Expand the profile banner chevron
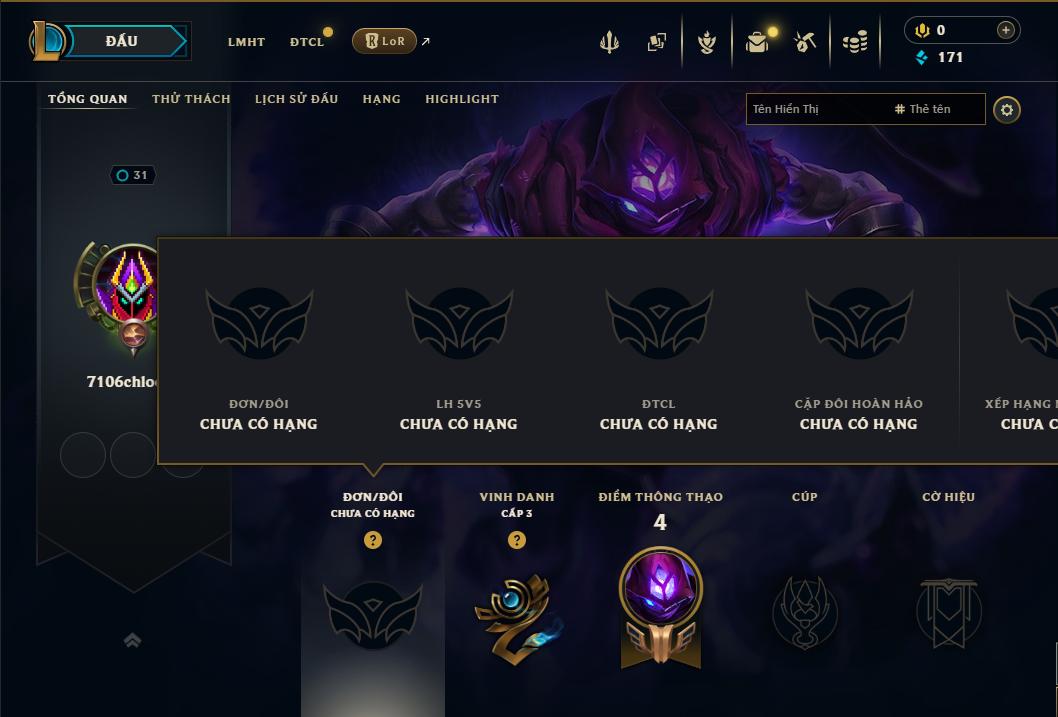The width and height of the screenshot is (1058, 717). coord(133,640)
